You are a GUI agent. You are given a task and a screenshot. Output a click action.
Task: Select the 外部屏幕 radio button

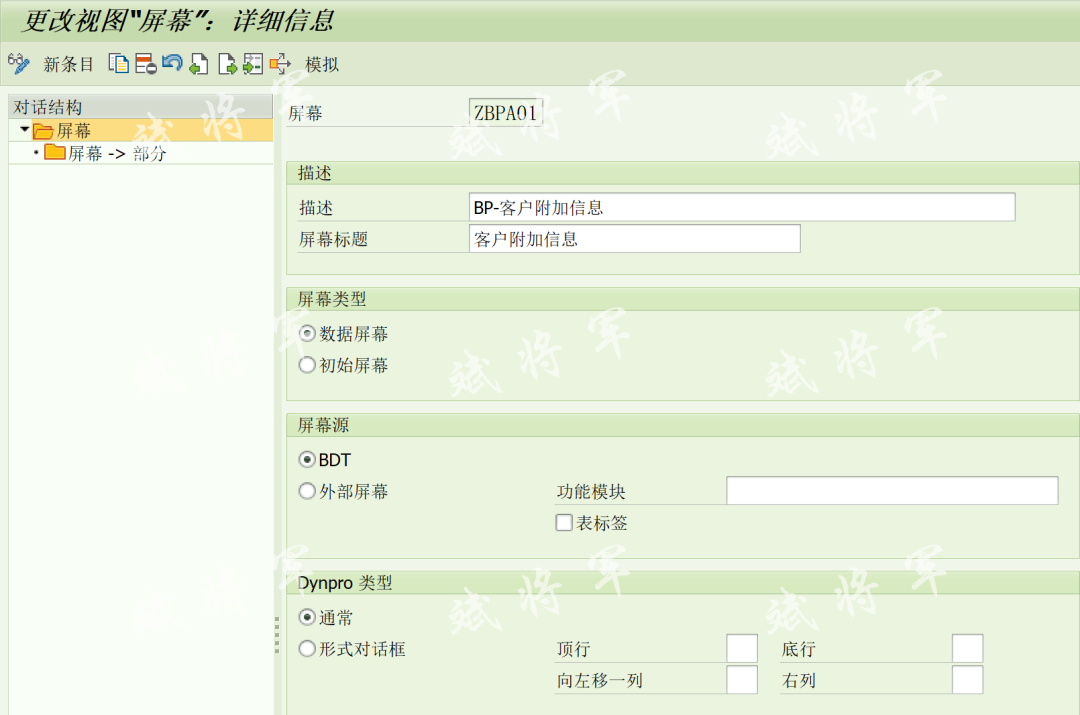307,491
